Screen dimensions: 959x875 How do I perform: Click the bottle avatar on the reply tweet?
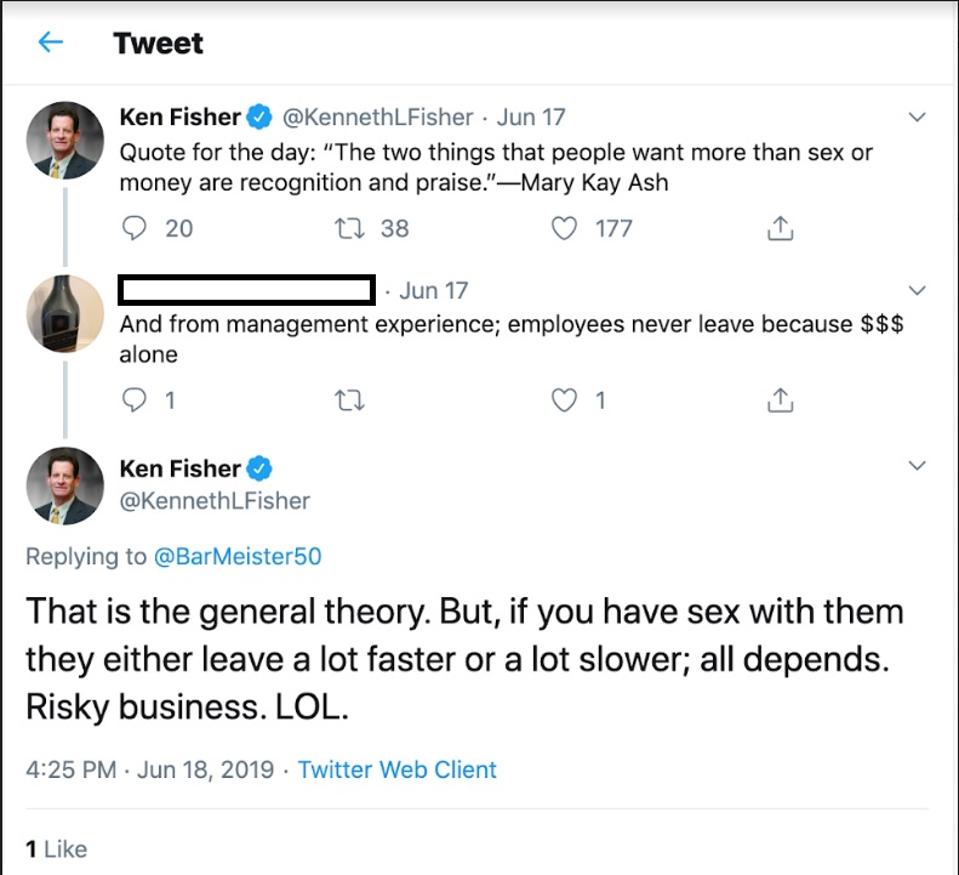pos(65,314)
